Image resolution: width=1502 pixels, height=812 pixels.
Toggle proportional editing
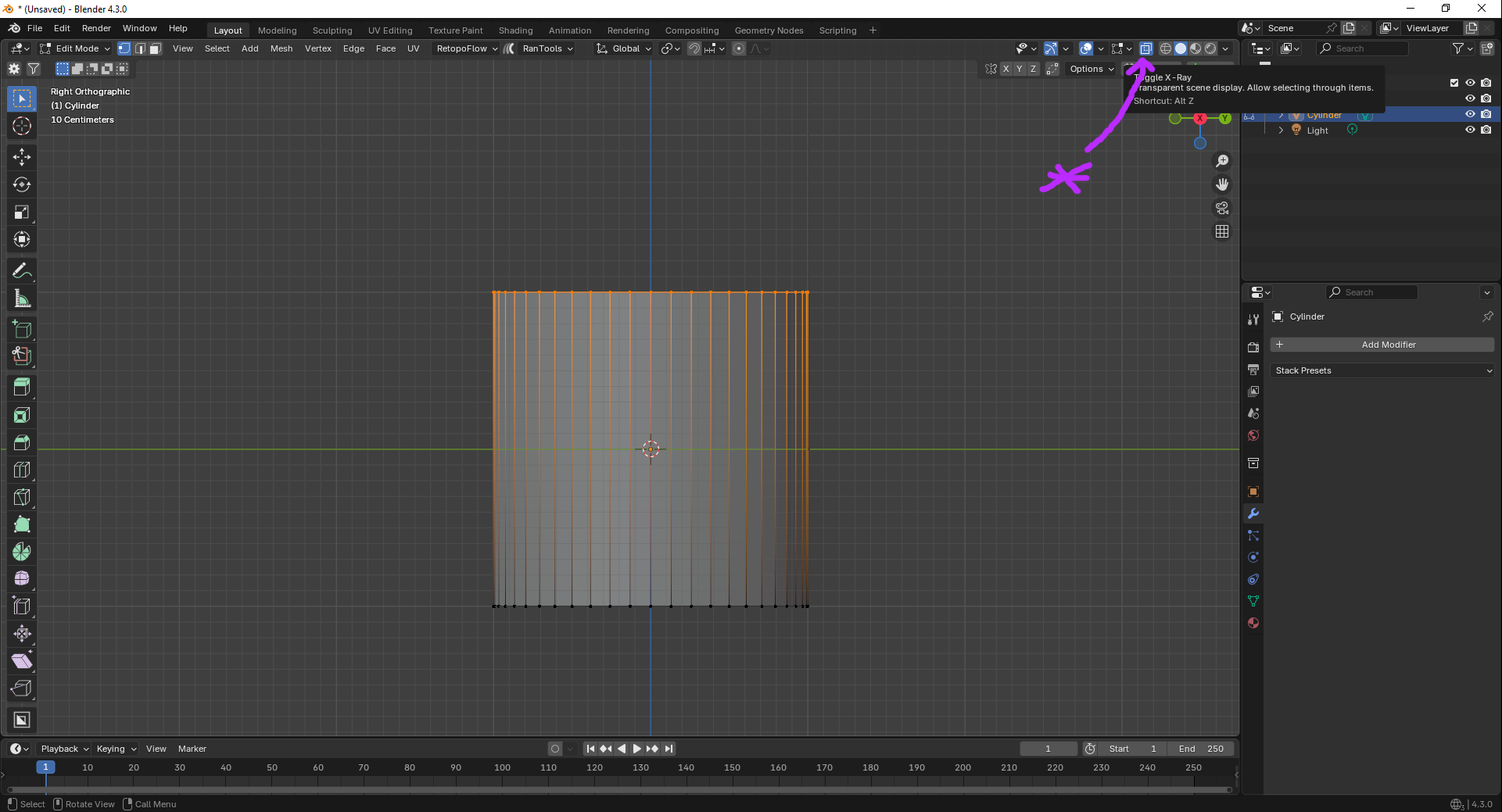[x=739, y=48]
